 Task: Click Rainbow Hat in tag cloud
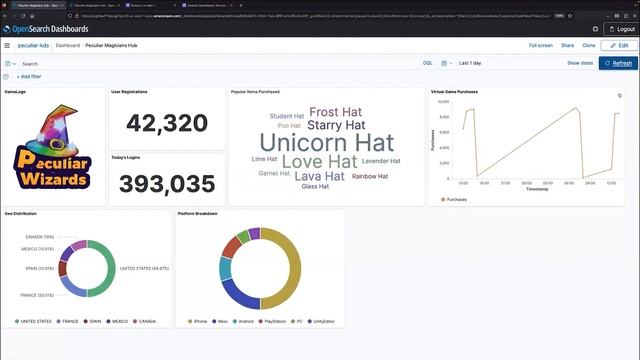(370, 176)
